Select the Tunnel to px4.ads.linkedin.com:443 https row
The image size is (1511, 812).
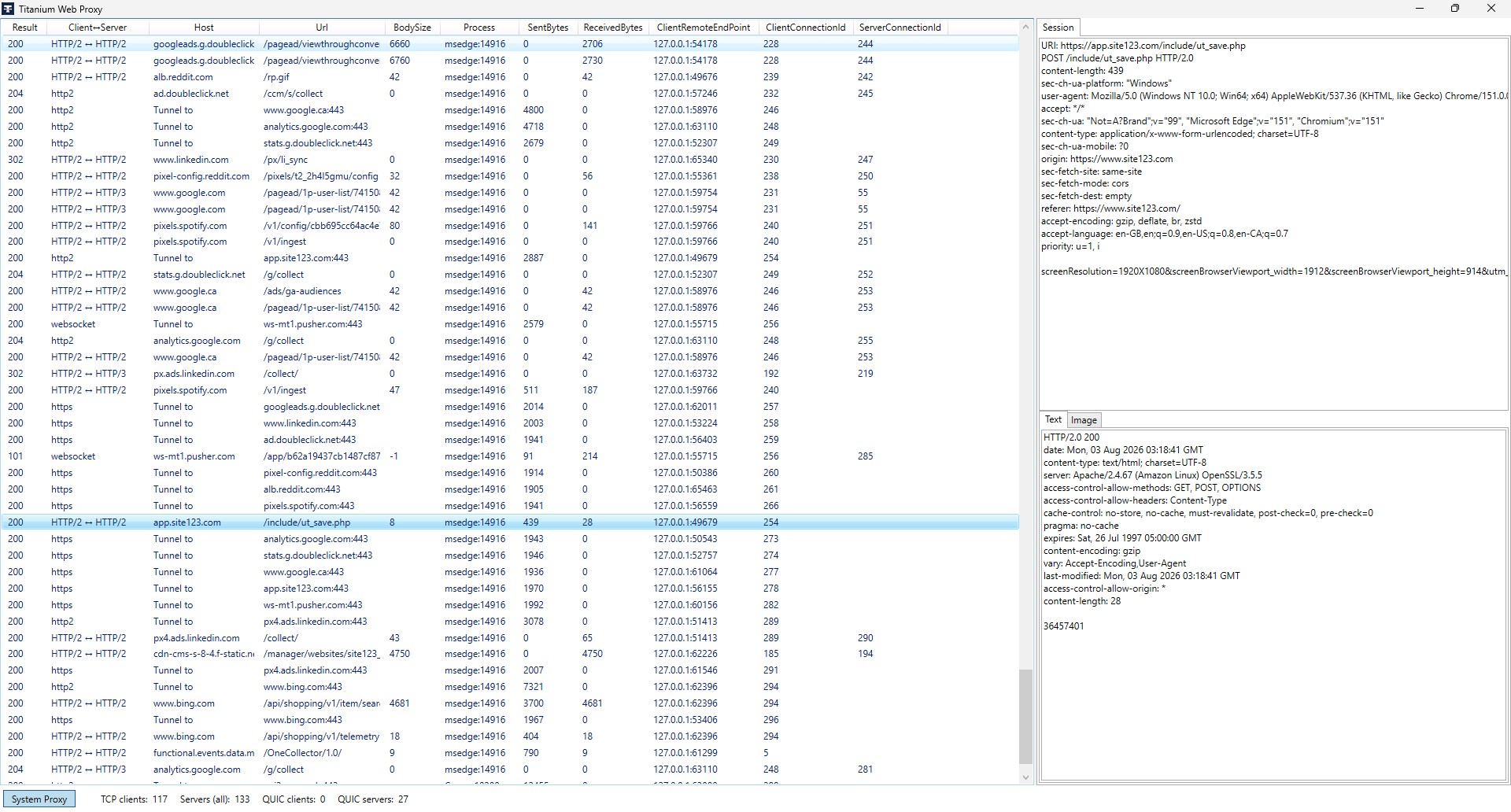click(x=510, y=670)
